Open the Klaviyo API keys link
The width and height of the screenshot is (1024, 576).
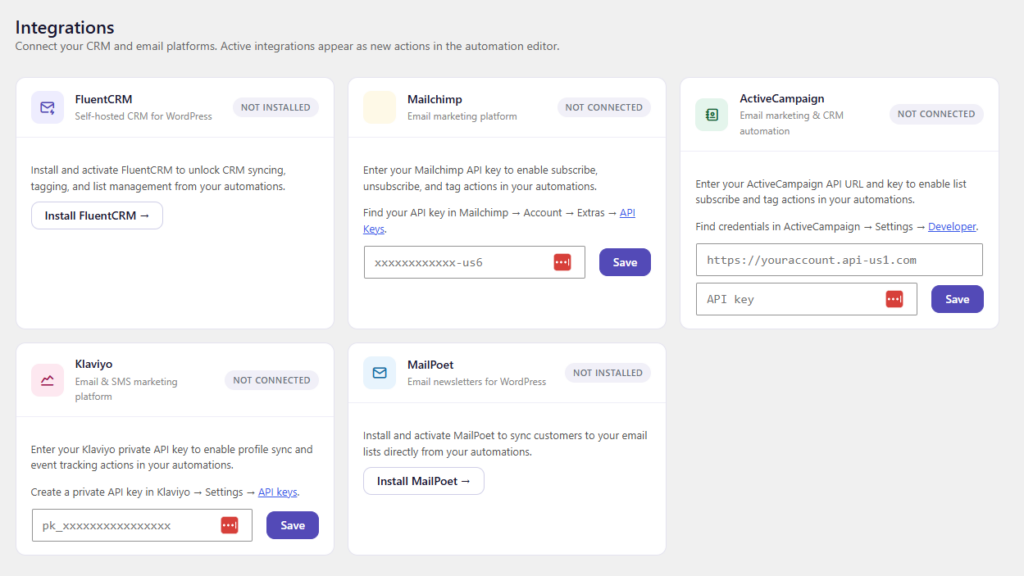click(x=278, y=492)
